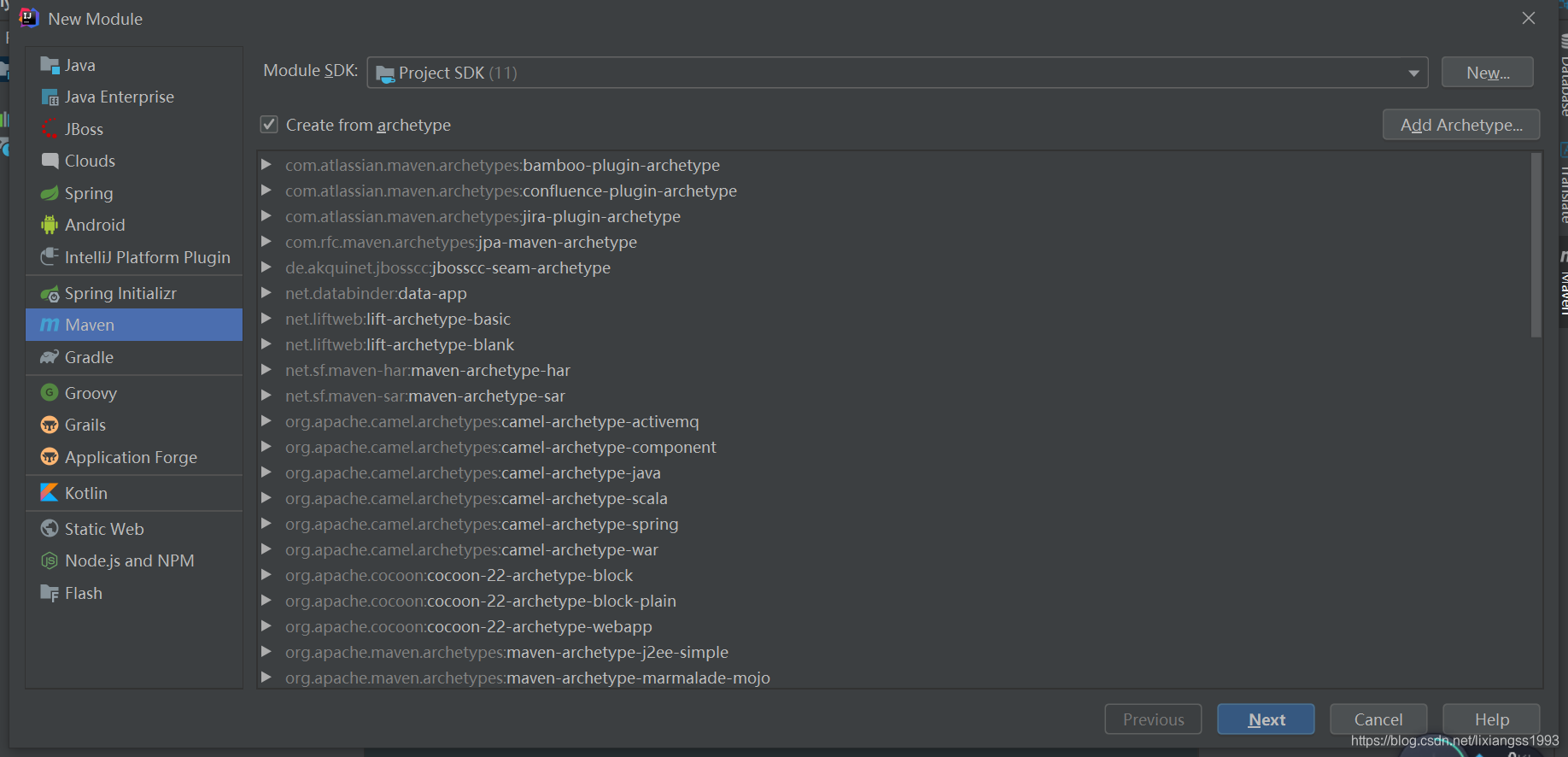Select lift-archetype-blank in the list
1568x757 pixels.
tap(400, 344)
